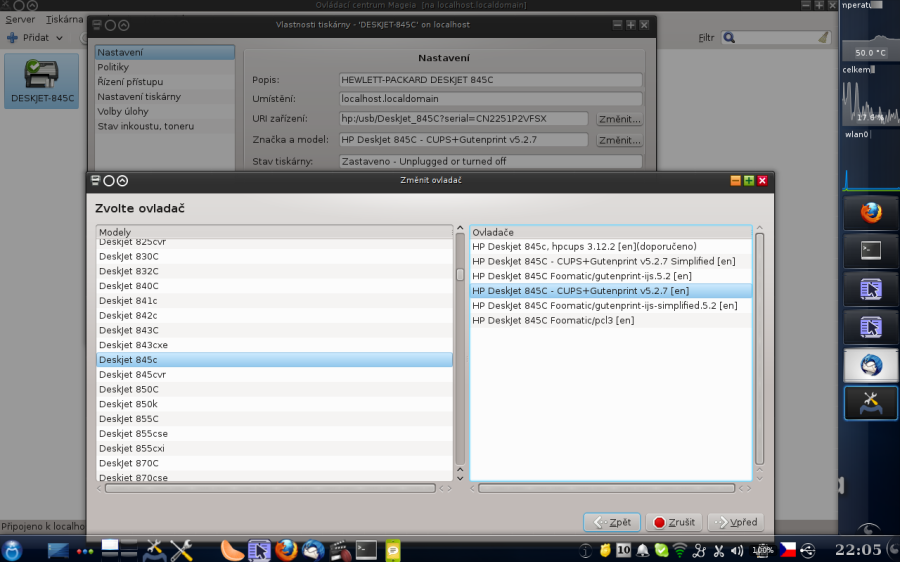
Task: Choose hpcups 3.12.2 recommended driver
Action: [611, 247]
